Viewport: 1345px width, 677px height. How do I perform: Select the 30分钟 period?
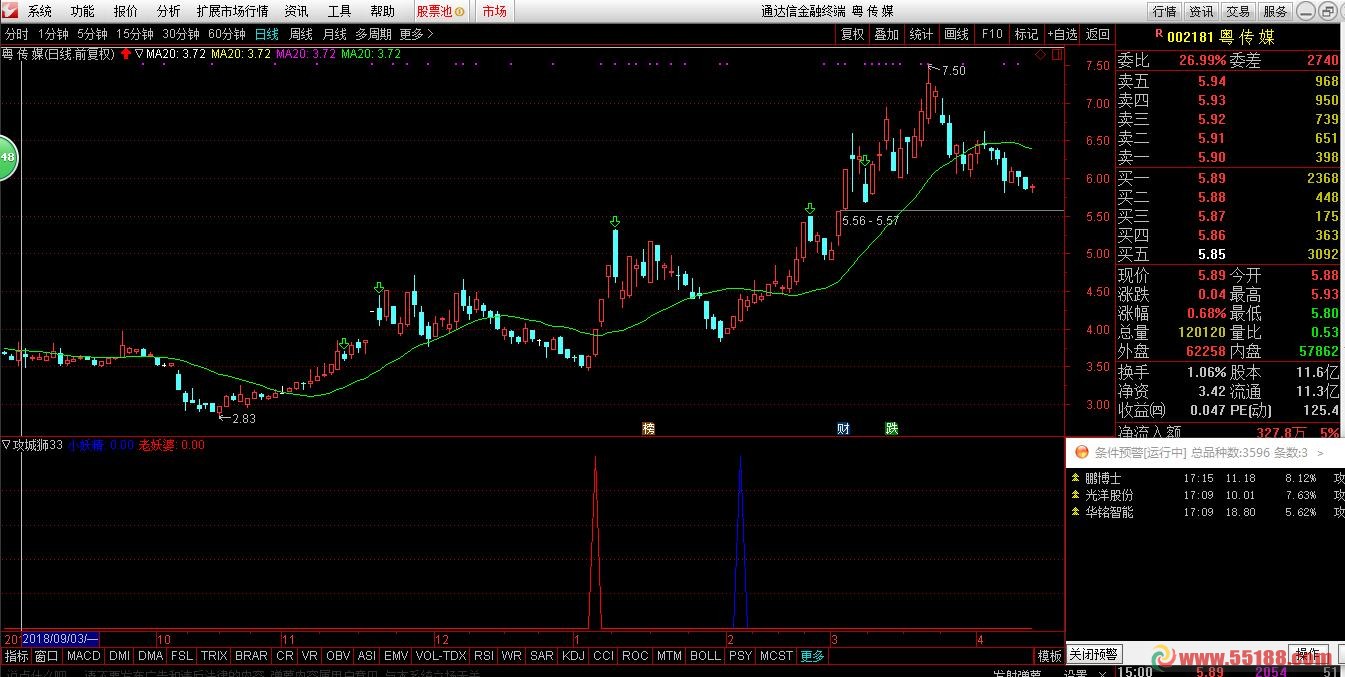[181, 34]
